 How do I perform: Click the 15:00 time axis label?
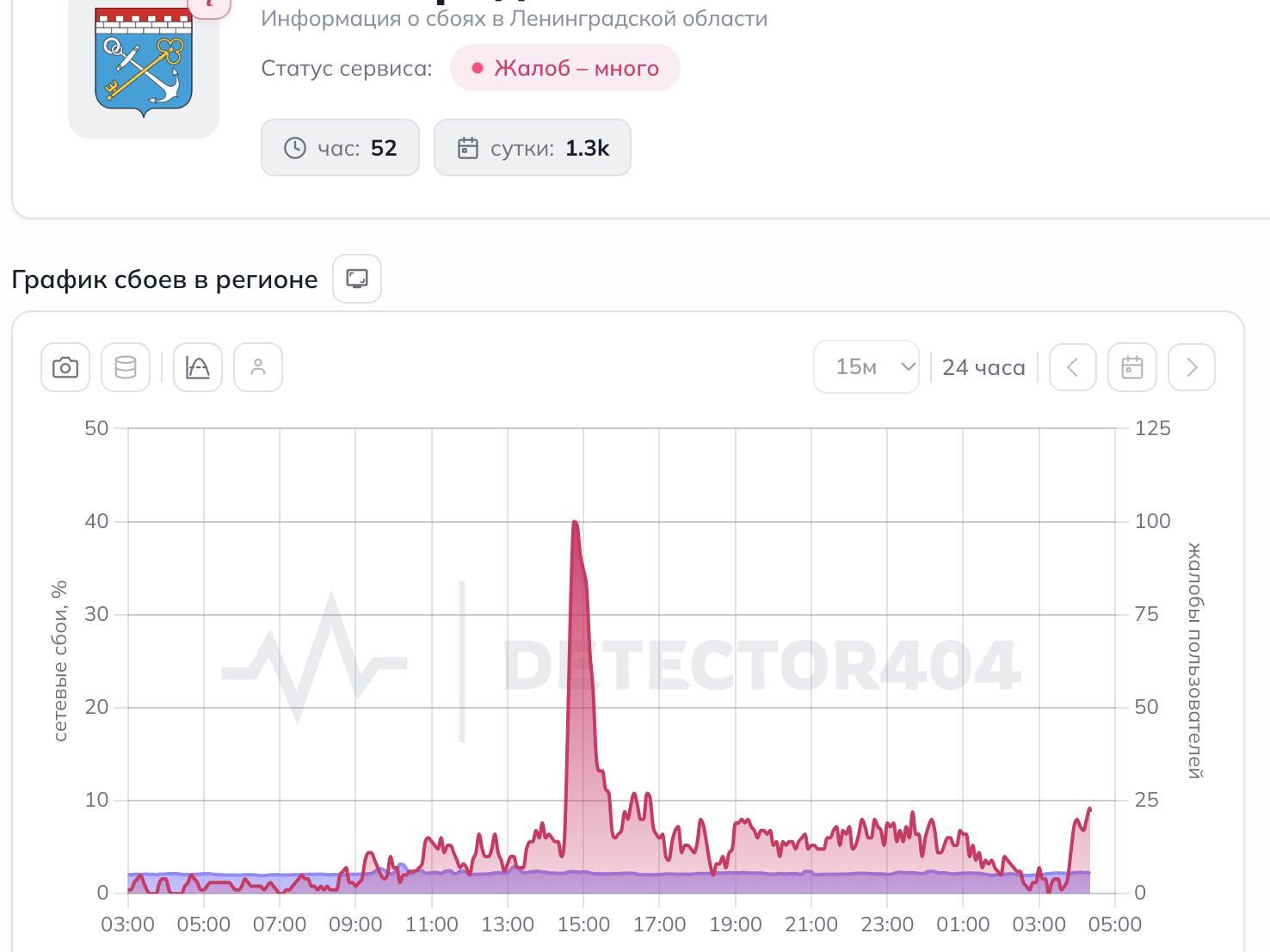pos(583,924)
